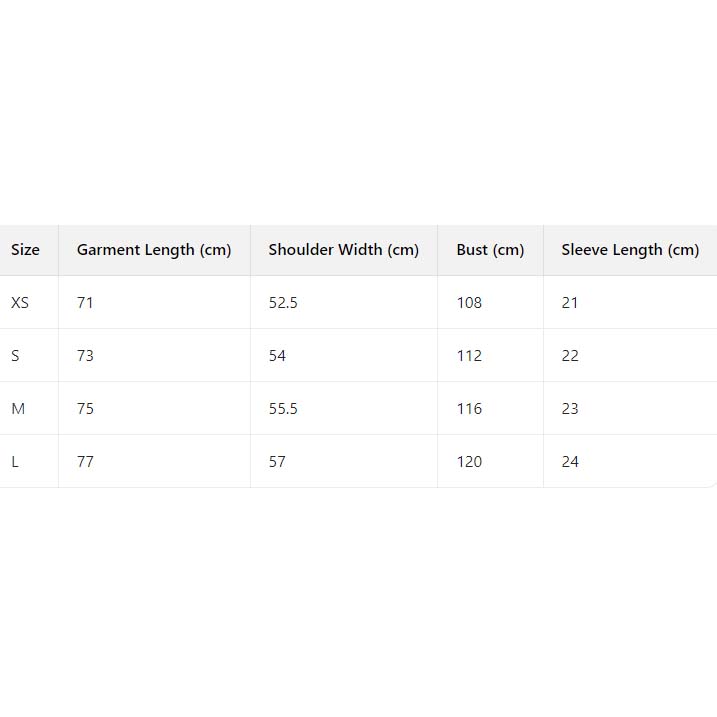Click garment length value 71

pyautogui.click(x=85, y=303)
